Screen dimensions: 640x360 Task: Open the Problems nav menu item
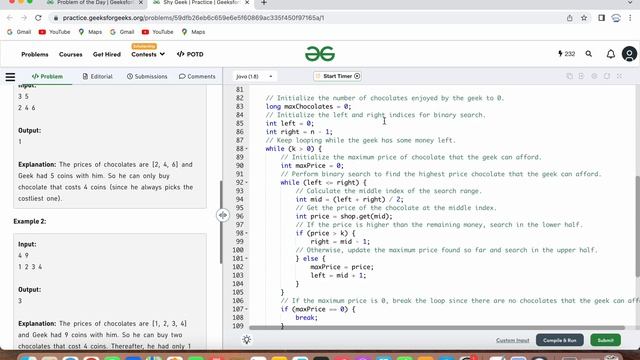coord(35,54)
